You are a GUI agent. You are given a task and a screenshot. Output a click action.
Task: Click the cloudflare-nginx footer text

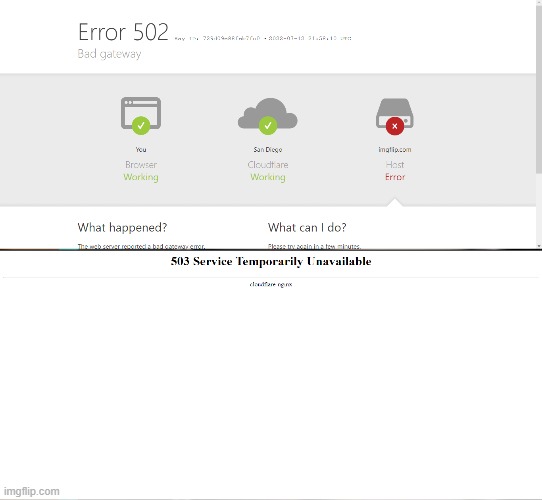pos(271,284)
